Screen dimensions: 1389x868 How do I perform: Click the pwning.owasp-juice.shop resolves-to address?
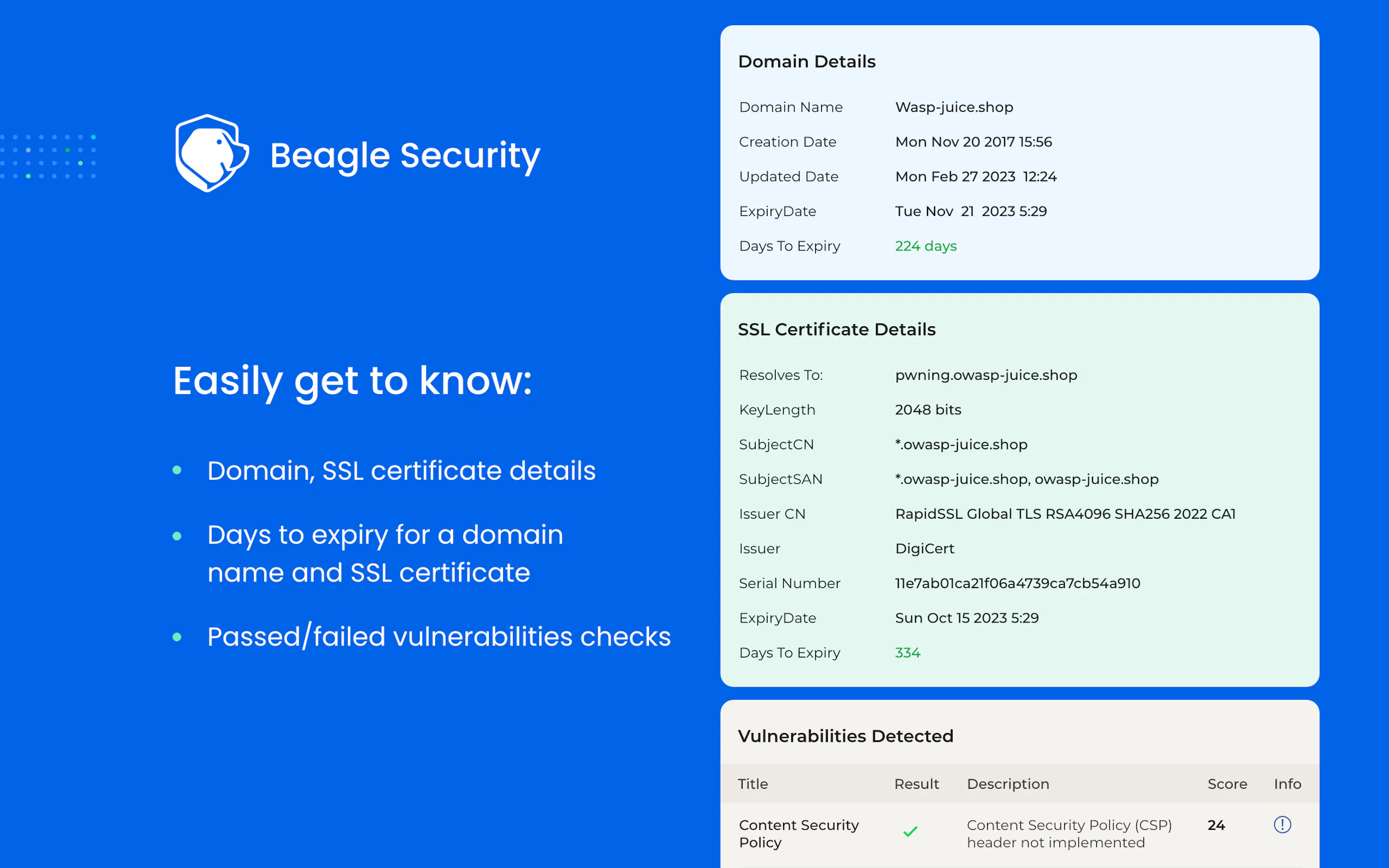click(x=985, y=375)
